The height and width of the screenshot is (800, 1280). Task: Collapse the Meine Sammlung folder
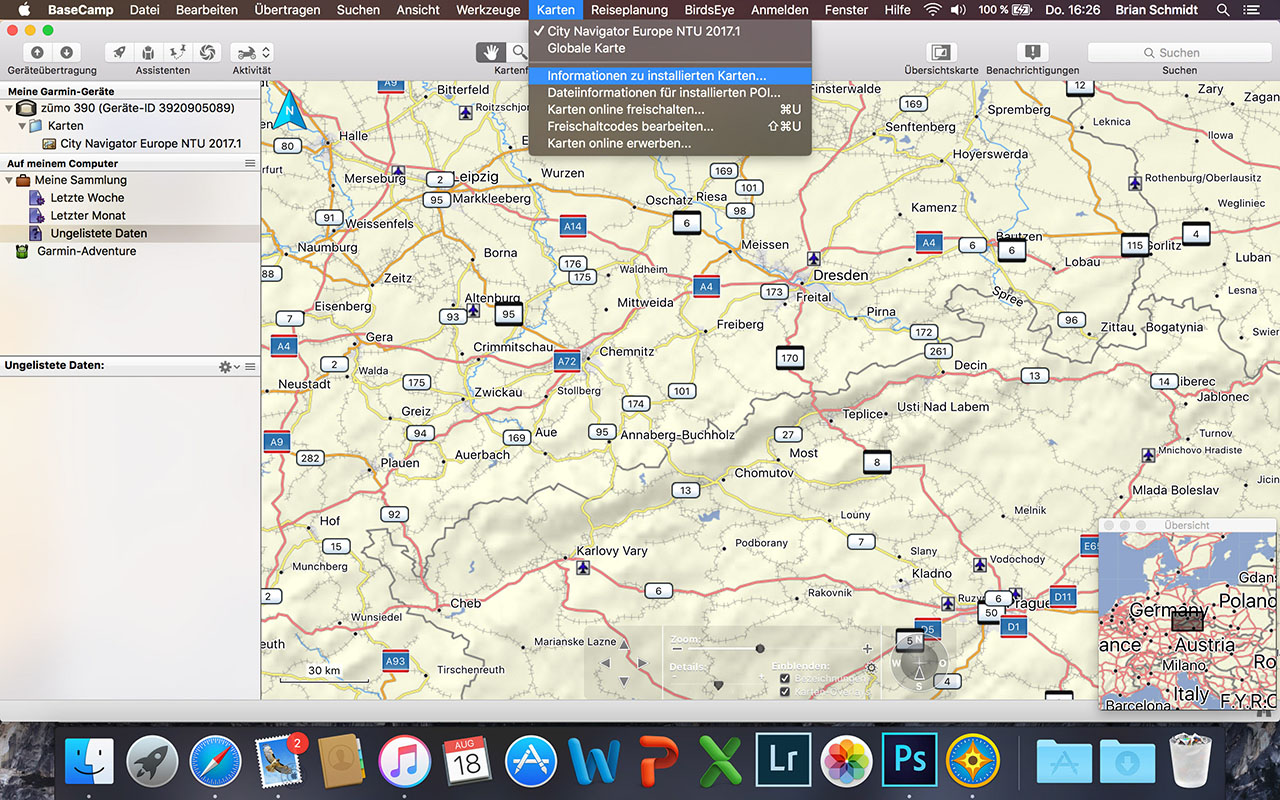point(9,180)
